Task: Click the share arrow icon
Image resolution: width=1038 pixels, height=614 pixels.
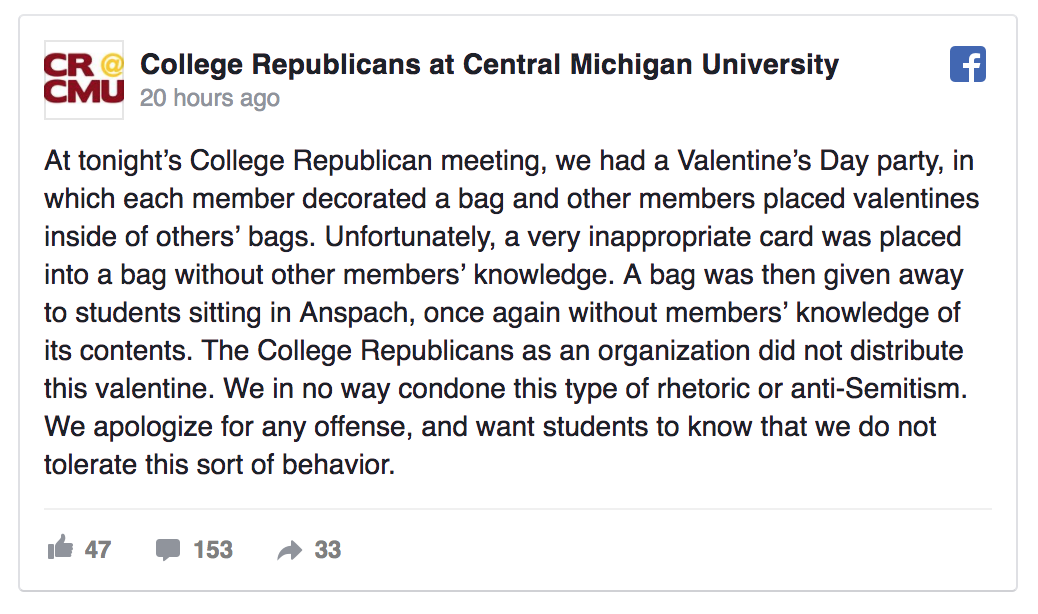Action: click(x=289, y=550)
